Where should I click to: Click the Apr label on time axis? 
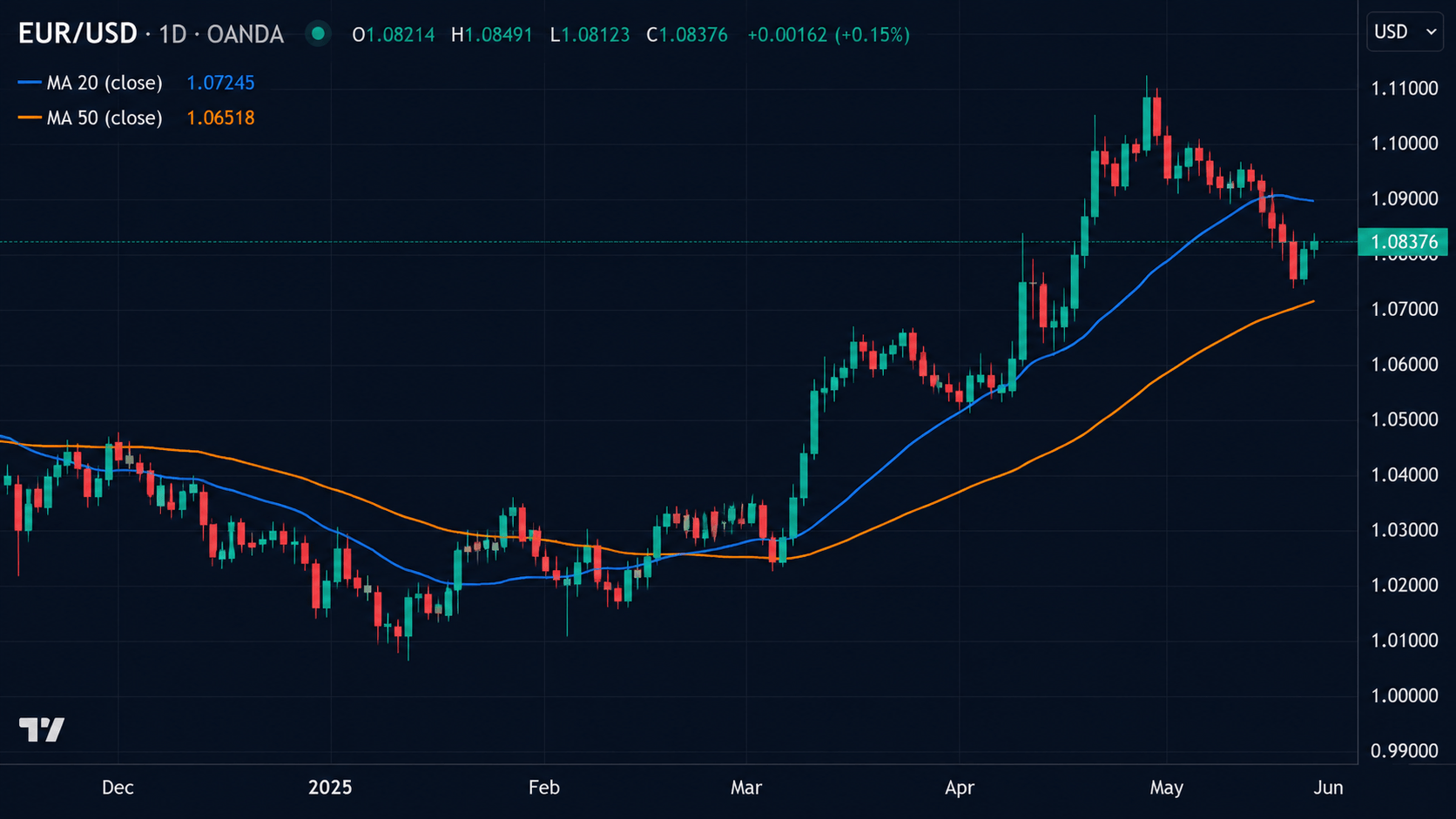pos(960,788)
